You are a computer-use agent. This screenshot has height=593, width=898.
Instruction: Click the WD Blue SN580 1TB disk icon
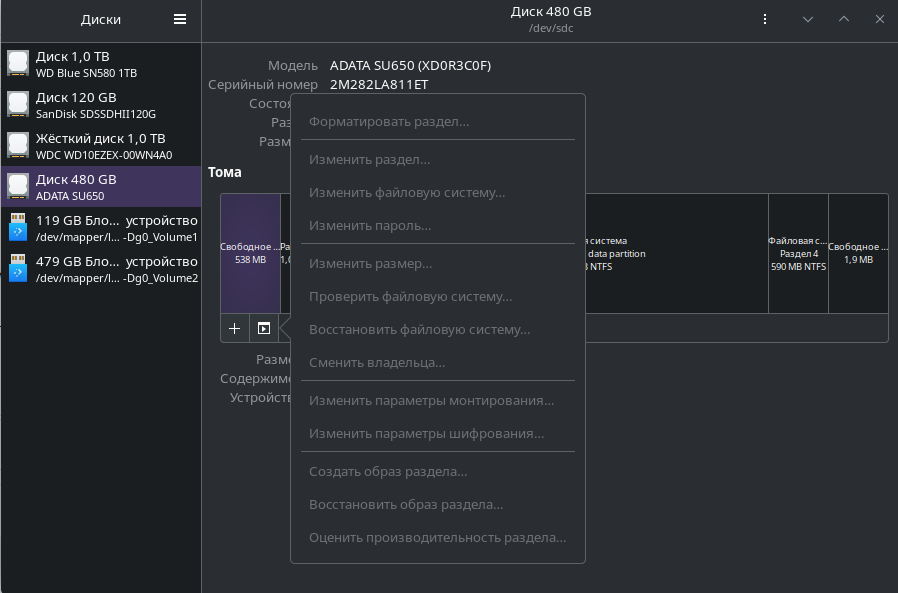pyautogui.click(x=18, y=64)
